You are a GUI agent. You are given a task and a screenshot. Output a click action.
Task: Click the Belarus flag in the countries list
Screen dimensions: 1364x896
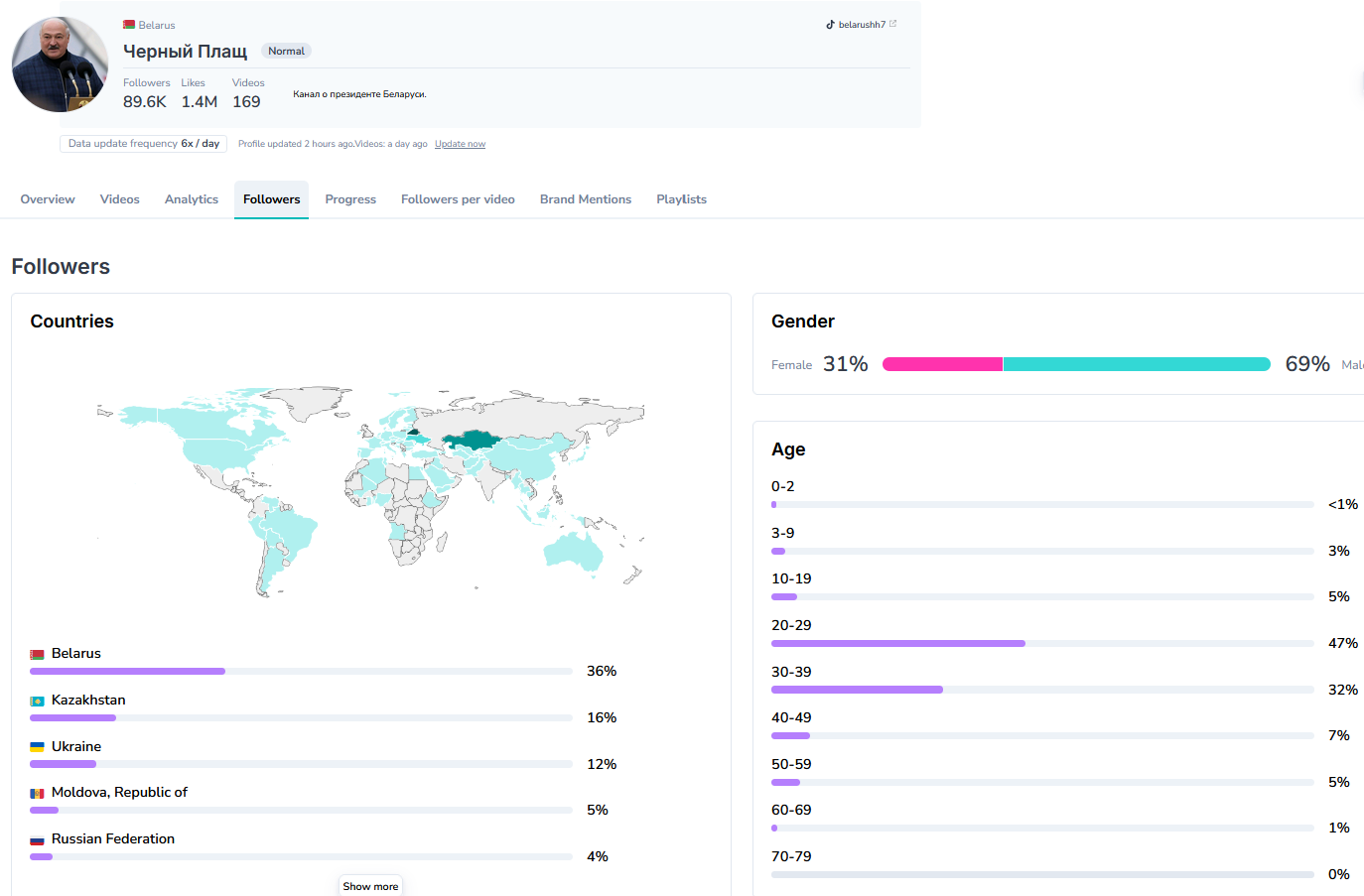(37, 655)
